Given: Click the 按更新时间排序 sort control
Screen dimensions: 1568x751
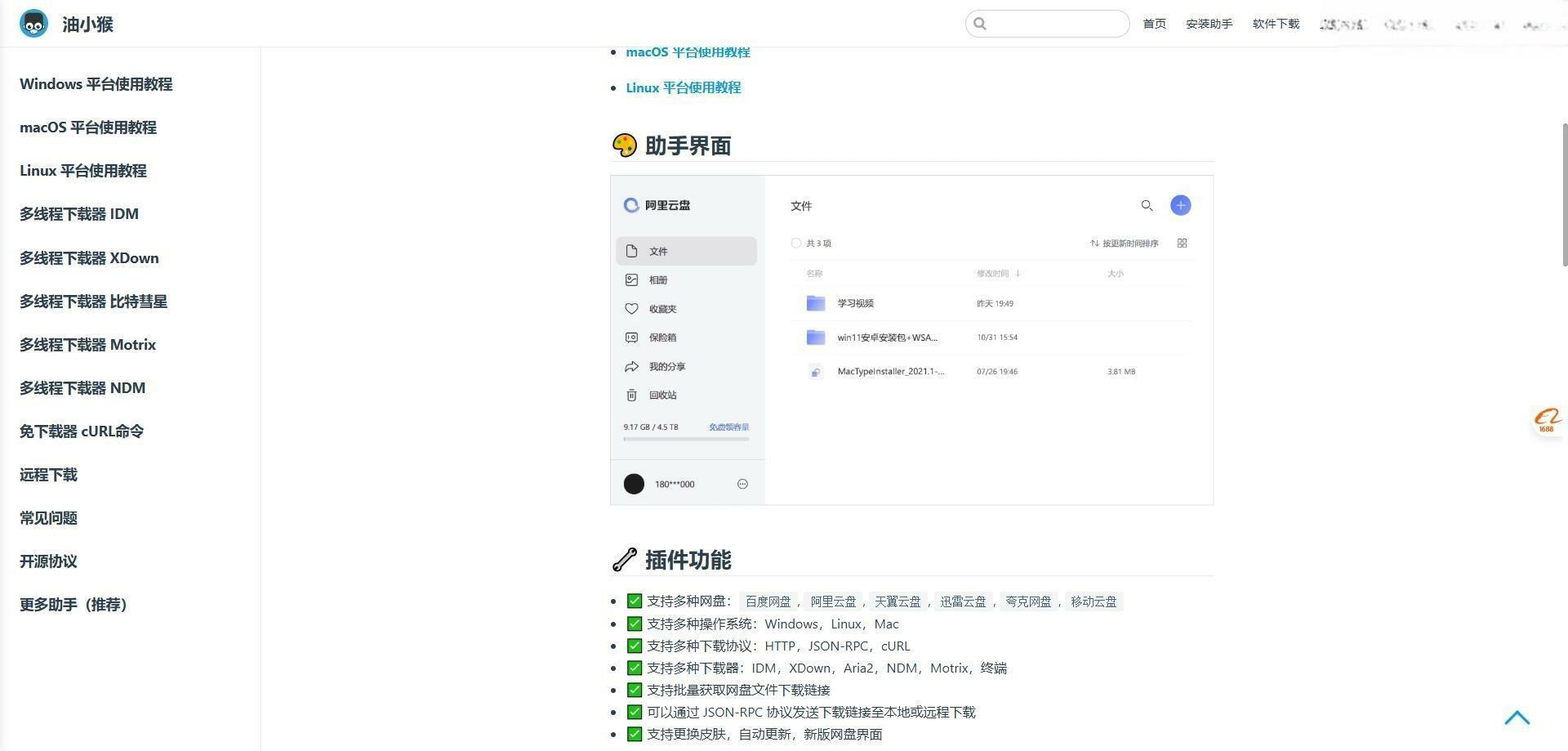Looking at the screenshot, I should (x=1124, y=244).
